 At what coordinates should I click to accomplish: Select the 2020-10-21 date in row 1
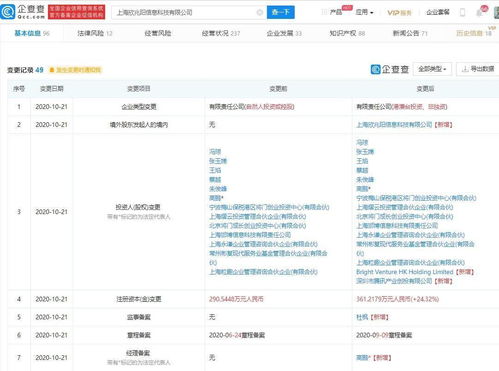tap(52, 107)
